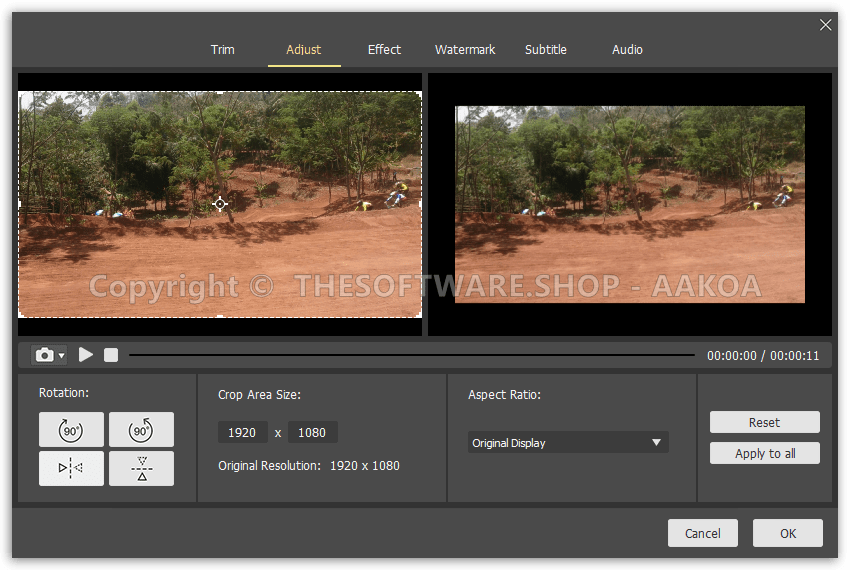Open snapshot options dropdown arrow
850x570 pixels.
[62, 356]
